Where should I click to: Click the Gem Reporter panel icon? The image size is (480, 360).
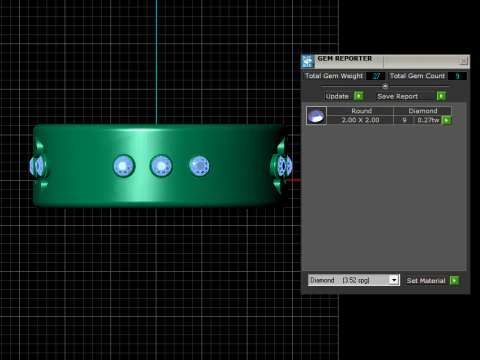(x=307, y=61)
